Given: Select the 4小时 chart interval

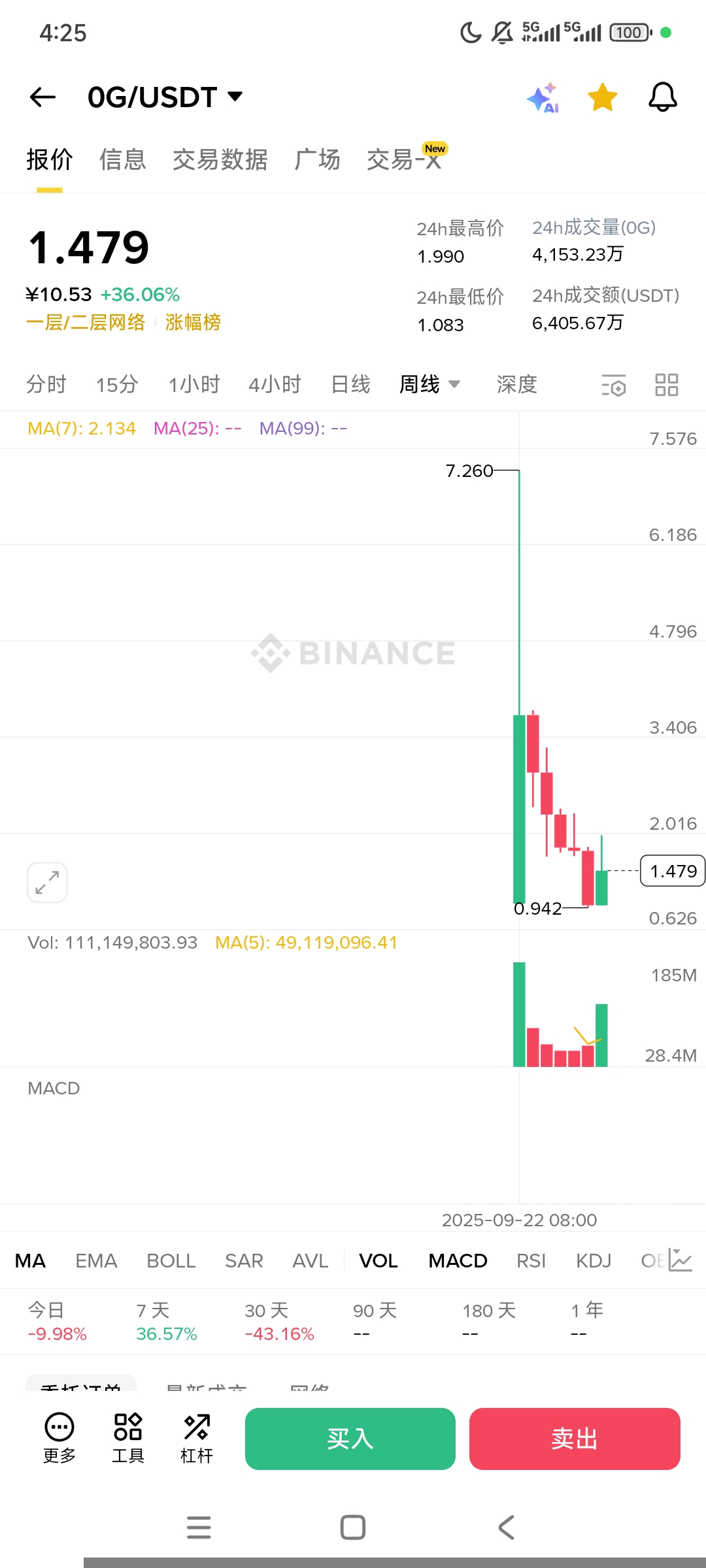Looking at the screenshot, I should tap(275, 384).
